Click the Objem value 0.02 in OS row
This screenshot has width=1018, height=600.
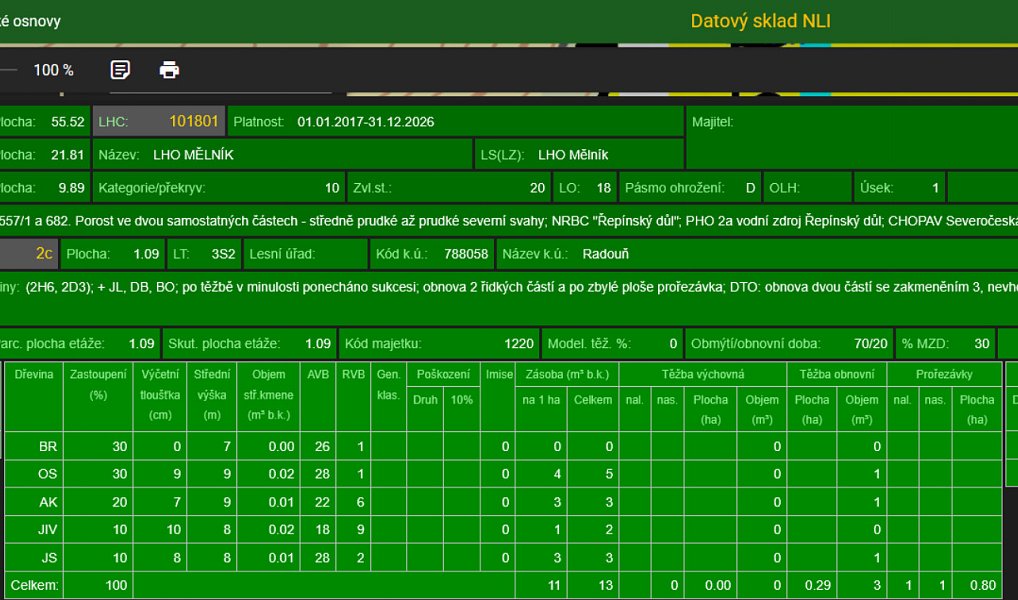[282, 474]
